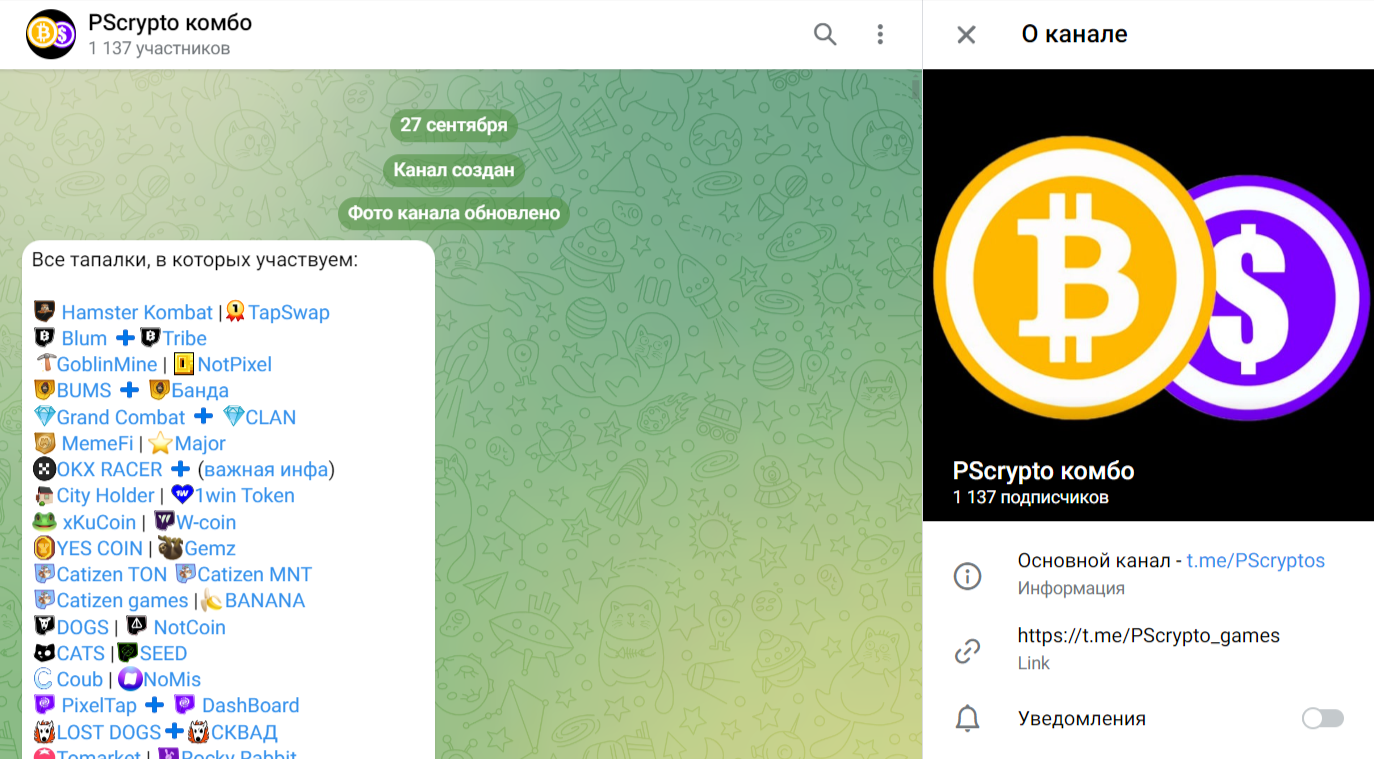Screen dimensions: 1374x759
Task: Open the СКВАД link
Action: 244,732
